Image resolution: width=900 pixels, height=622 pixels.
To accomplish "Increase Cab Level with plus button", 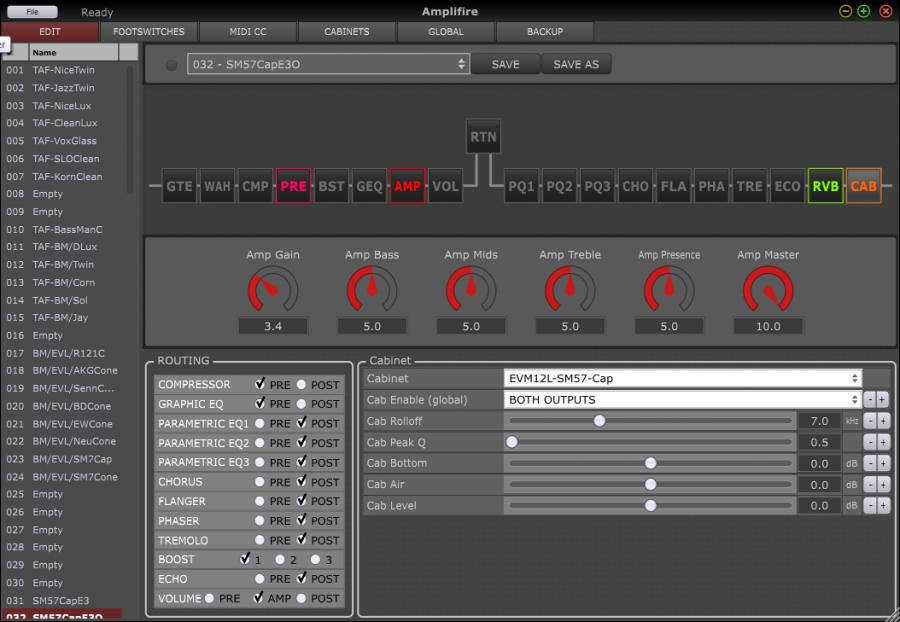I will click(883, 506).
